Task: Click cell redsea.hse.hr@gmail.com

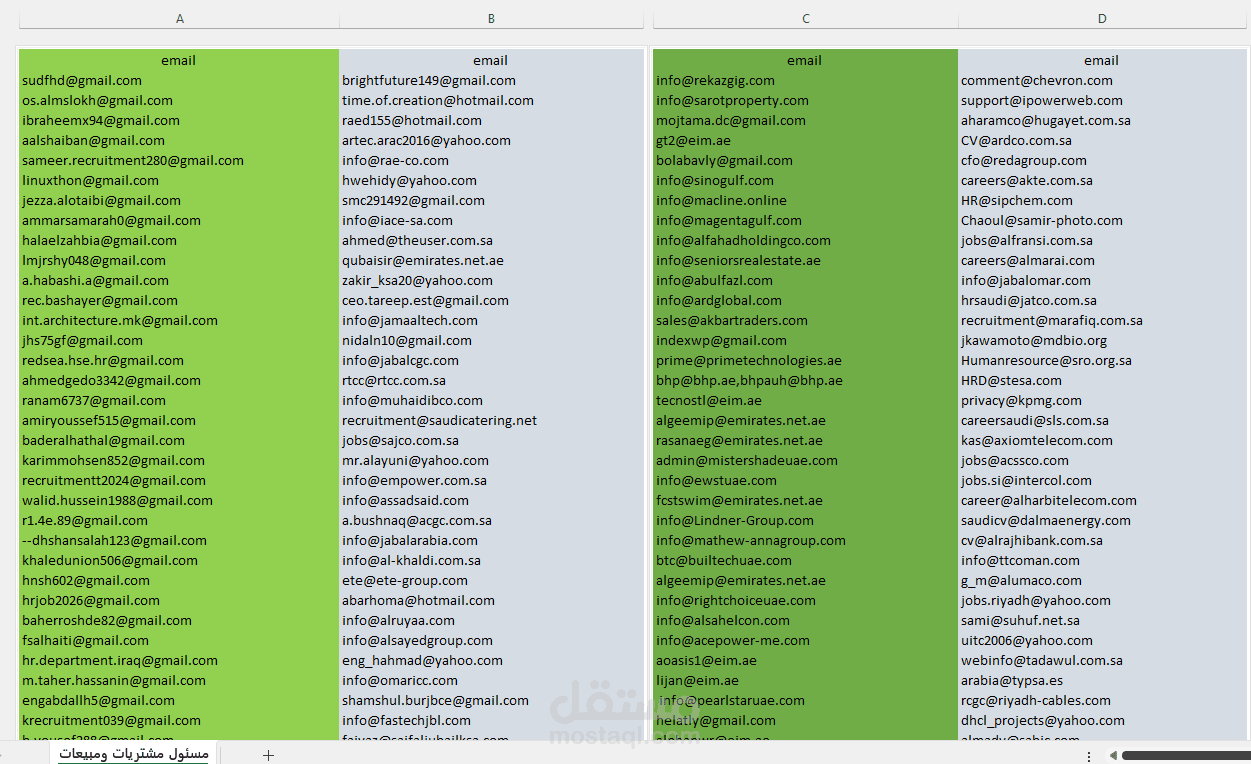Action: tap(179, 360)
